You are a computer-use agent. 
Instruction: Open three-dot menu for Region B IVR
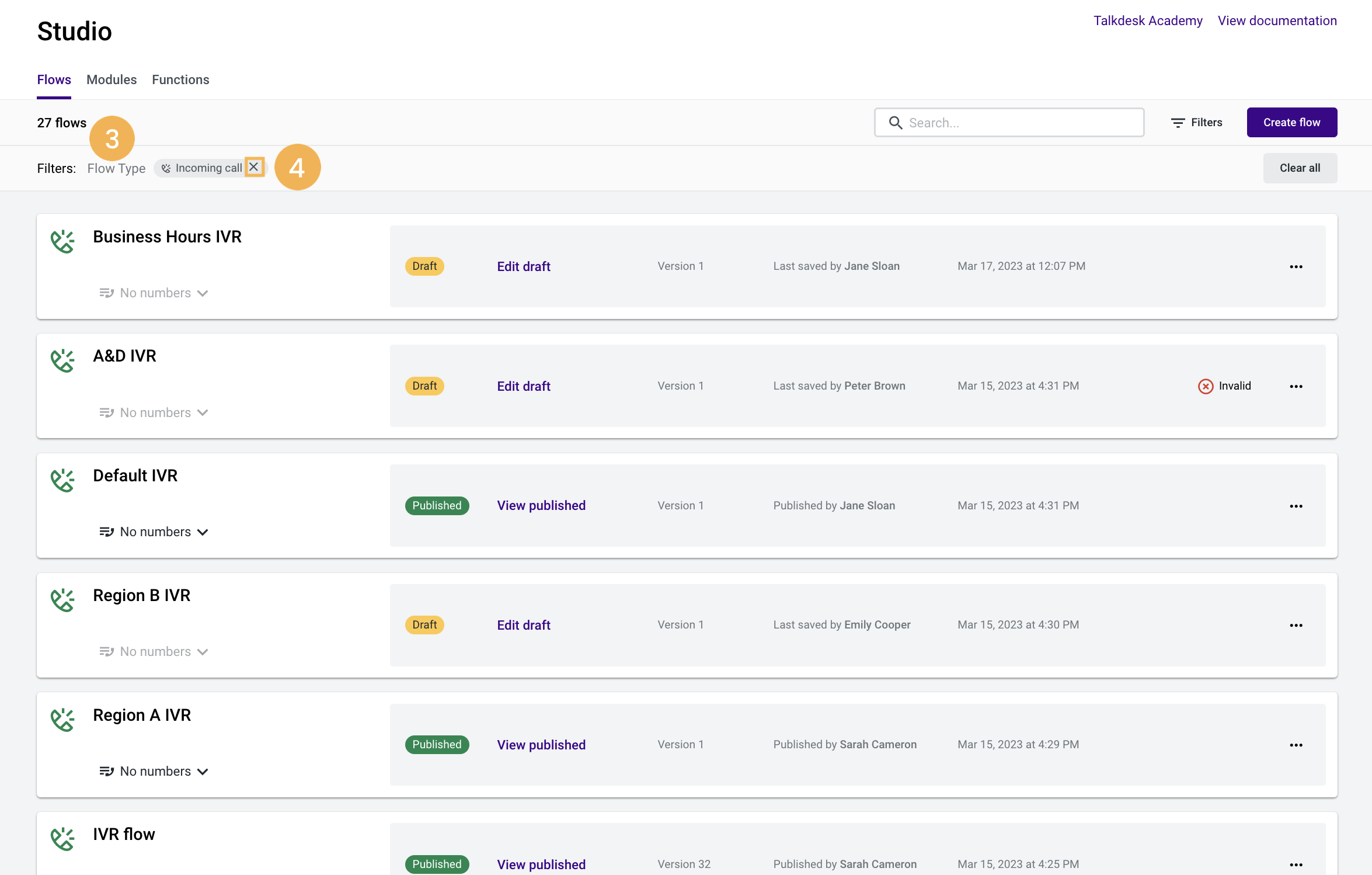1296,625
